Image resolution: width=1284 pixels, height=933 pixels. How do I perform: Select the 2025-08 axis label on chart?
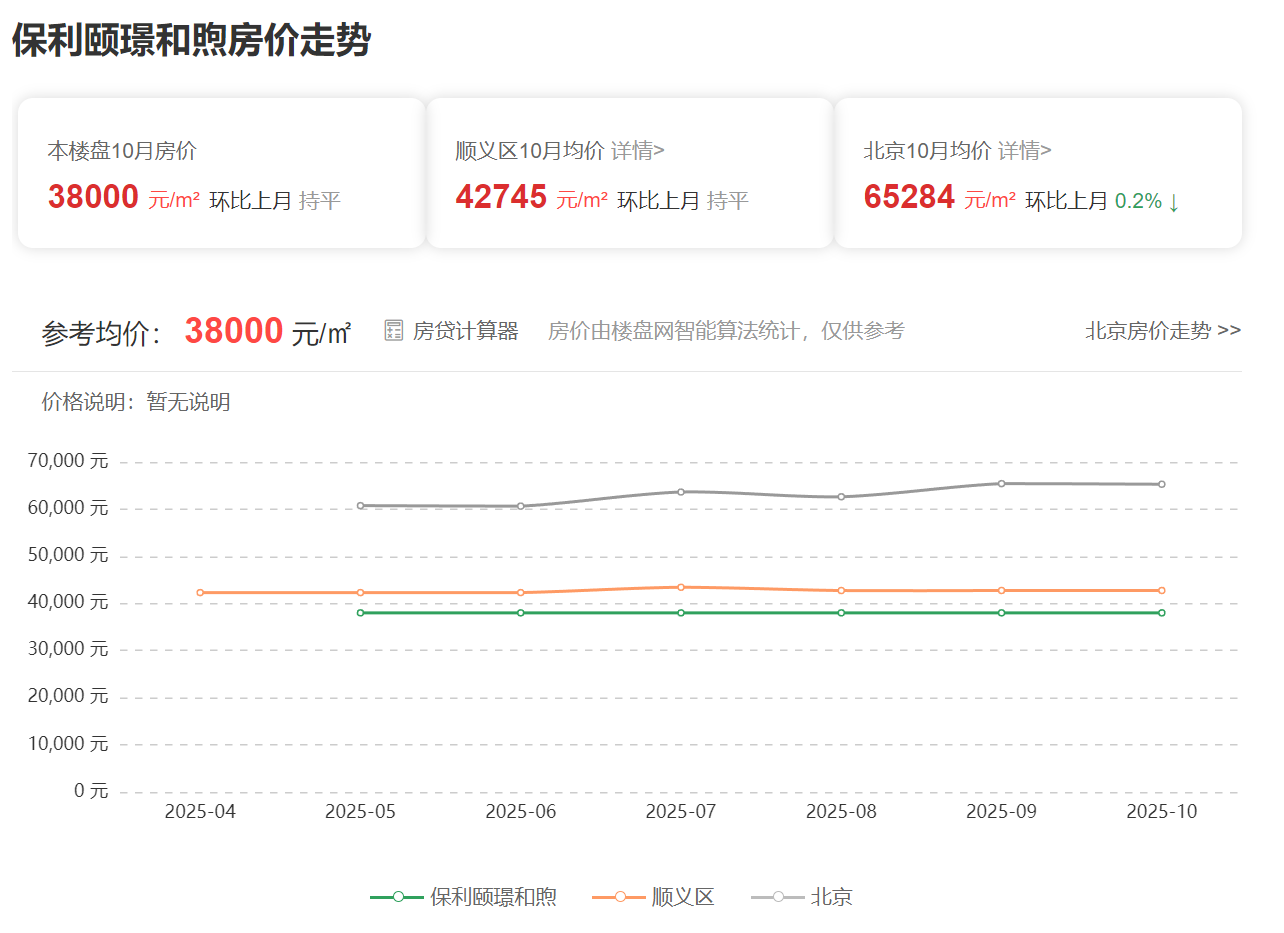(x=841, y=812)
